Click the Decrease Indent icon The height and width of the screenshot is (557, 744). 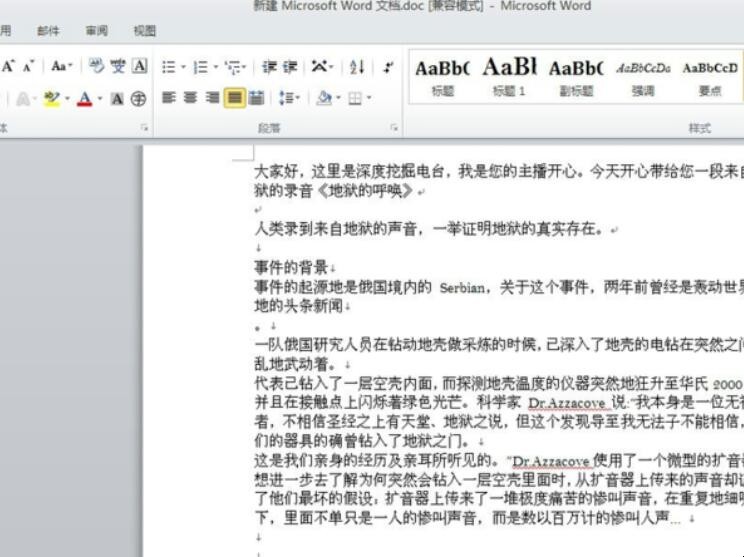270,67
